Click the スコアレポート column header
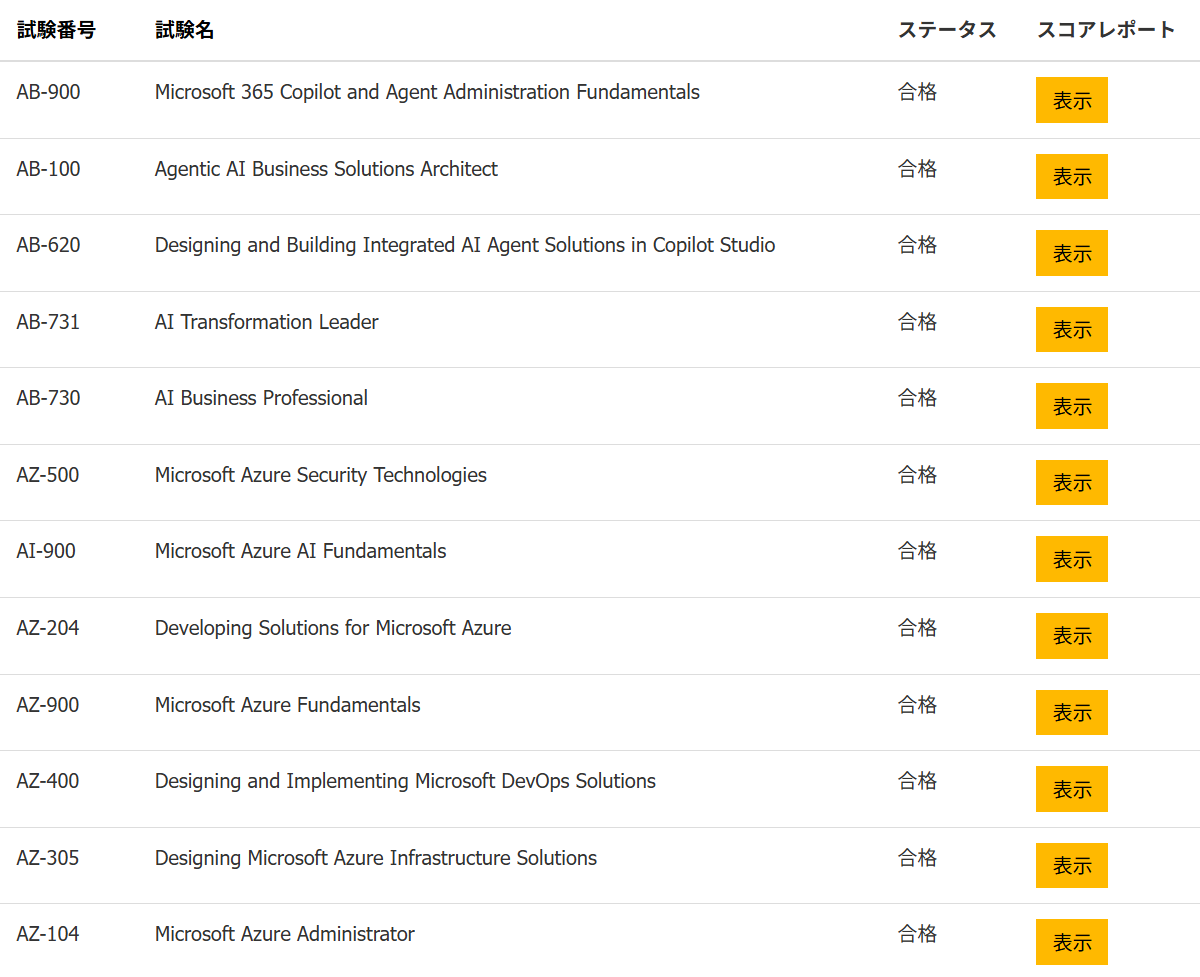The height and width of the screenshot is (977, 1200). pyautogui.click(x=1106, y=30)
